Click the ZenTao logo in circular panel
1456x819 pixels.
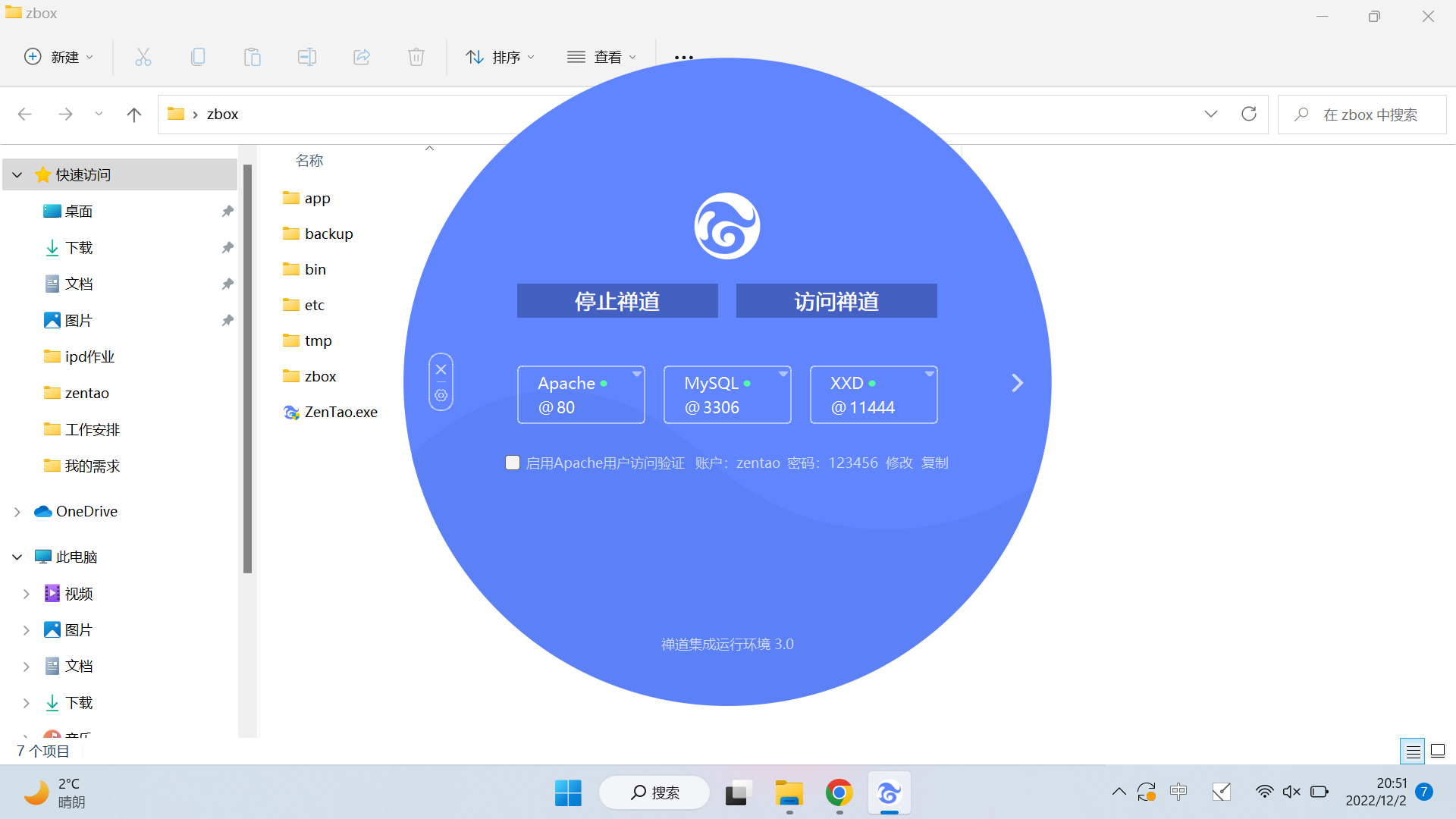(726, 226)
